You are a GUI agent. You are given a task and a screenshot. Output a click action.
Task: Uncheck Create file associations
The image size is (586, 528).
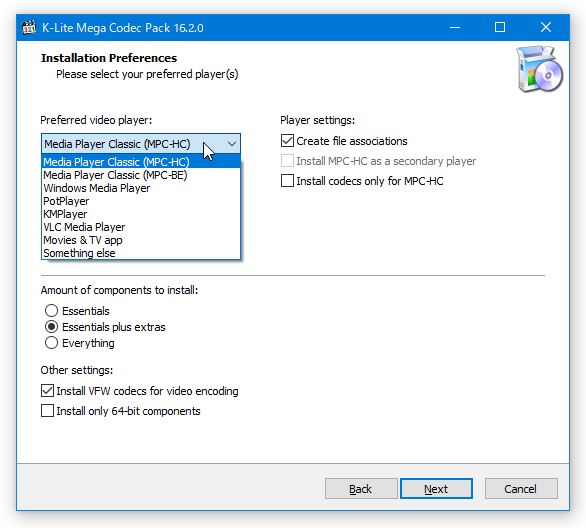[287, 141]
